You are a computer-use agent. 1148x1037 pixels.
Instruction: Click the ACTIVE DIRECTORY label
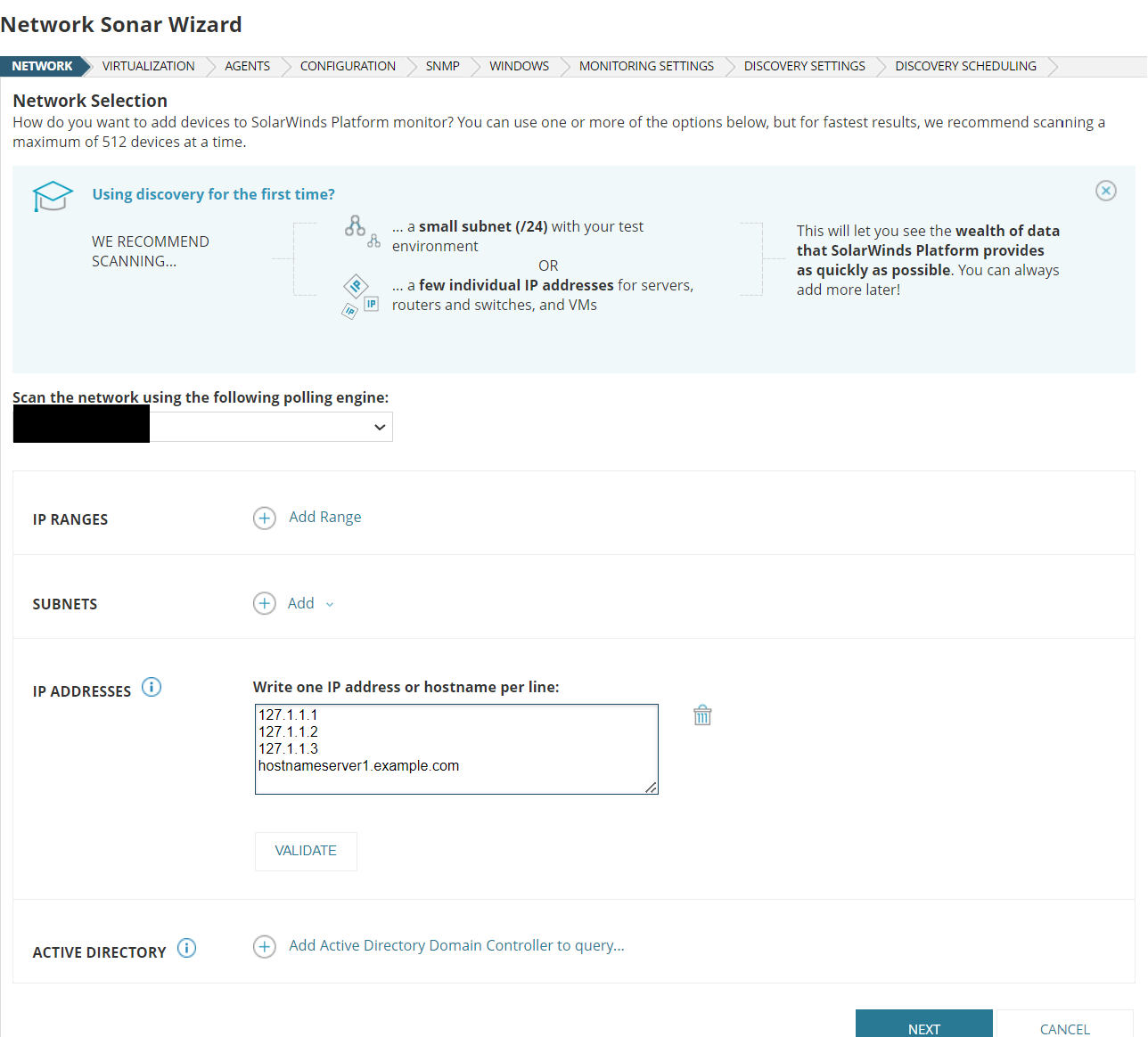click(99, 952)
